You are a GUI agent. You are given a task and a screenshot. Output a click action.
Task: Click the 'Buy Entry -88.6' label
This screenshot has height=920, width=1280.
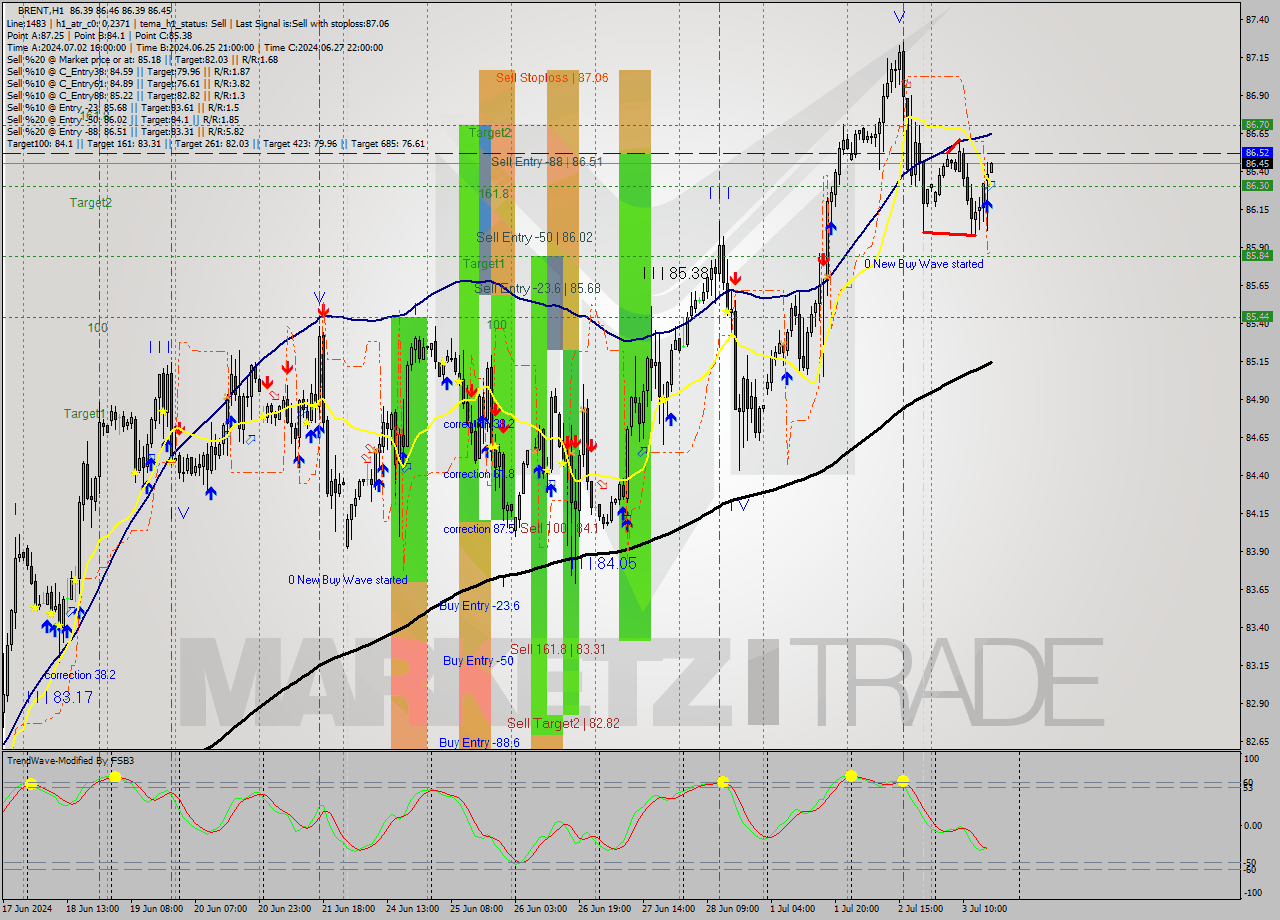(x=479, y=743)
